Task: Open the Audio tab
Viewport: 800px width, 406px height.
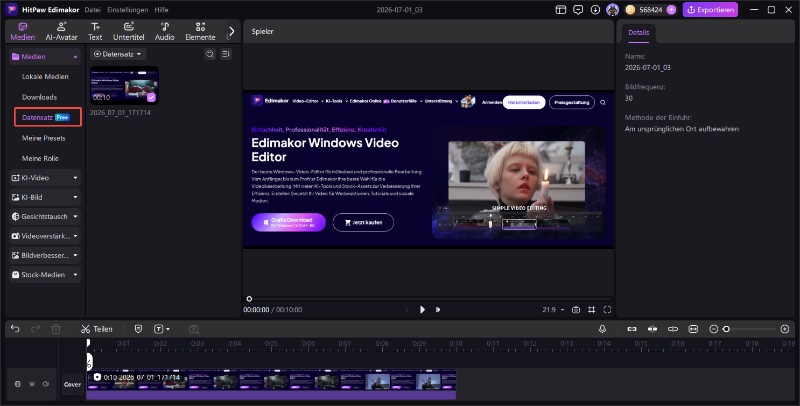Action: [164, 32]
